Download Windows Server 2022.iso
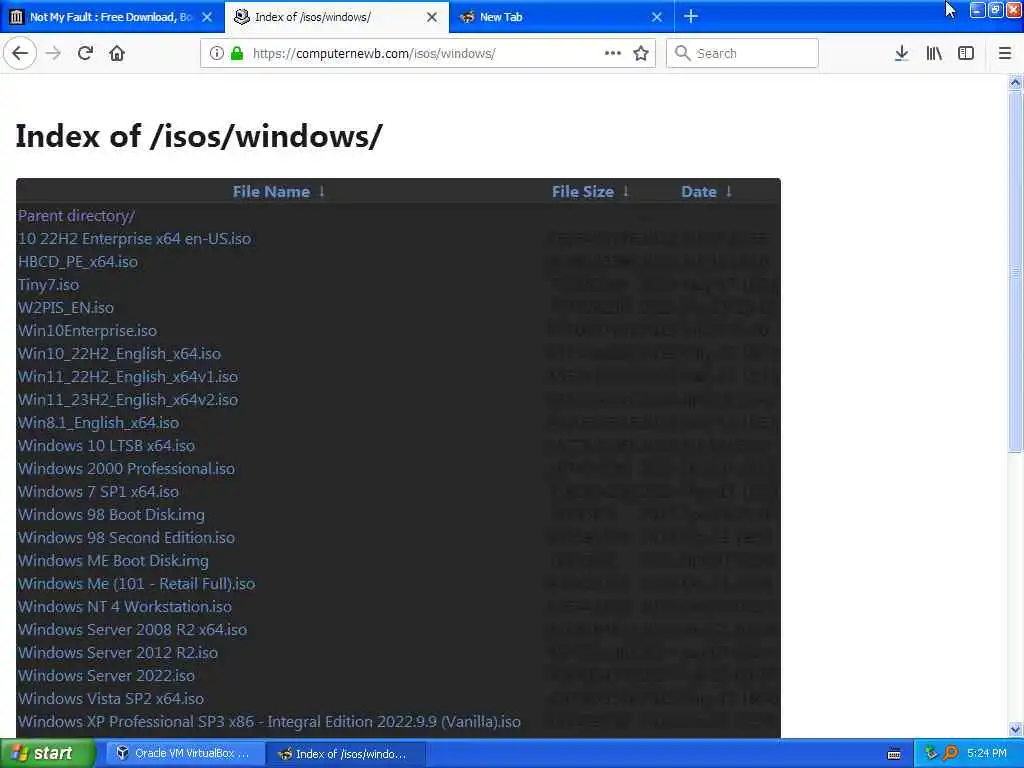The width and height of the screenshot is (1024, 768). click(x=106, y=675)
